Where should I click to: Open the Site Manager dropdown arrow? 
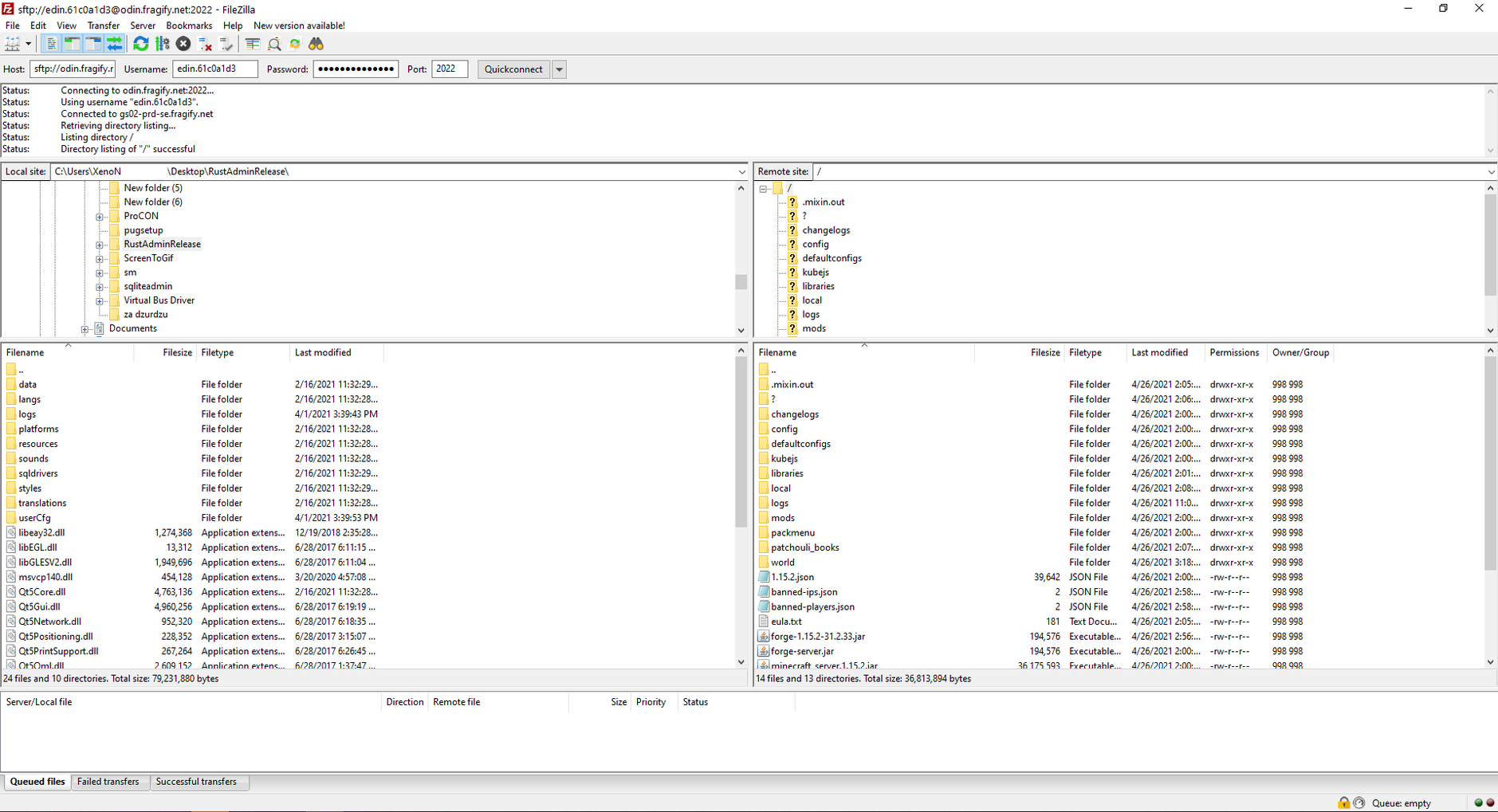(x=29, y=44)
